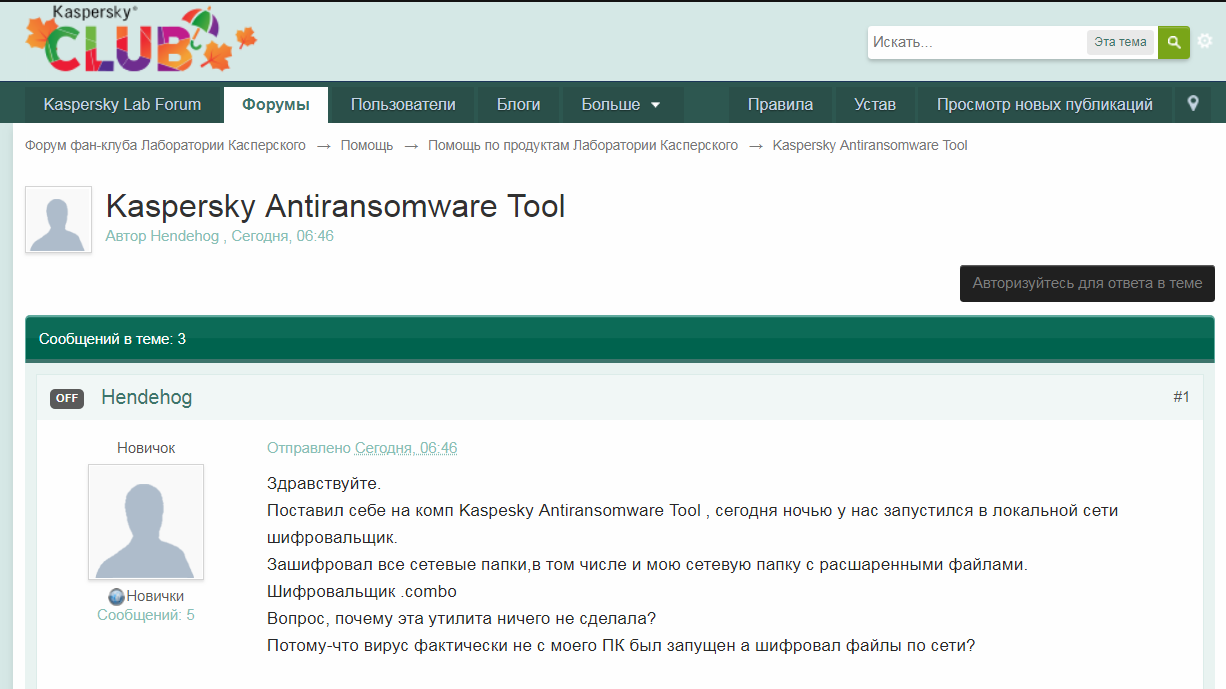Viewport: 1226px width, 689px height.
Task: Click 'Авторизуйтесь для ответа в теме' button
Action: (1087, 283)
